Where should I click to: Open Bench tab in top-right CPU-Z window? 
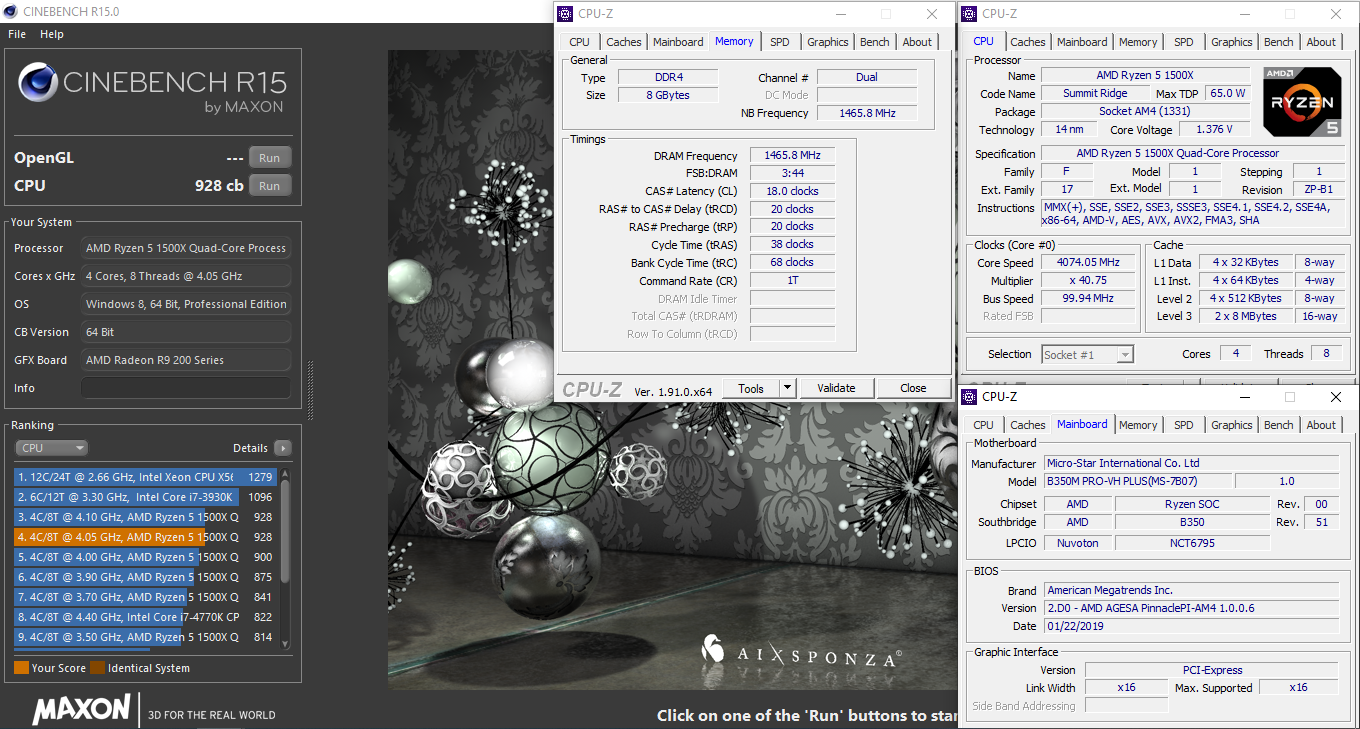tap(1279, 42)
